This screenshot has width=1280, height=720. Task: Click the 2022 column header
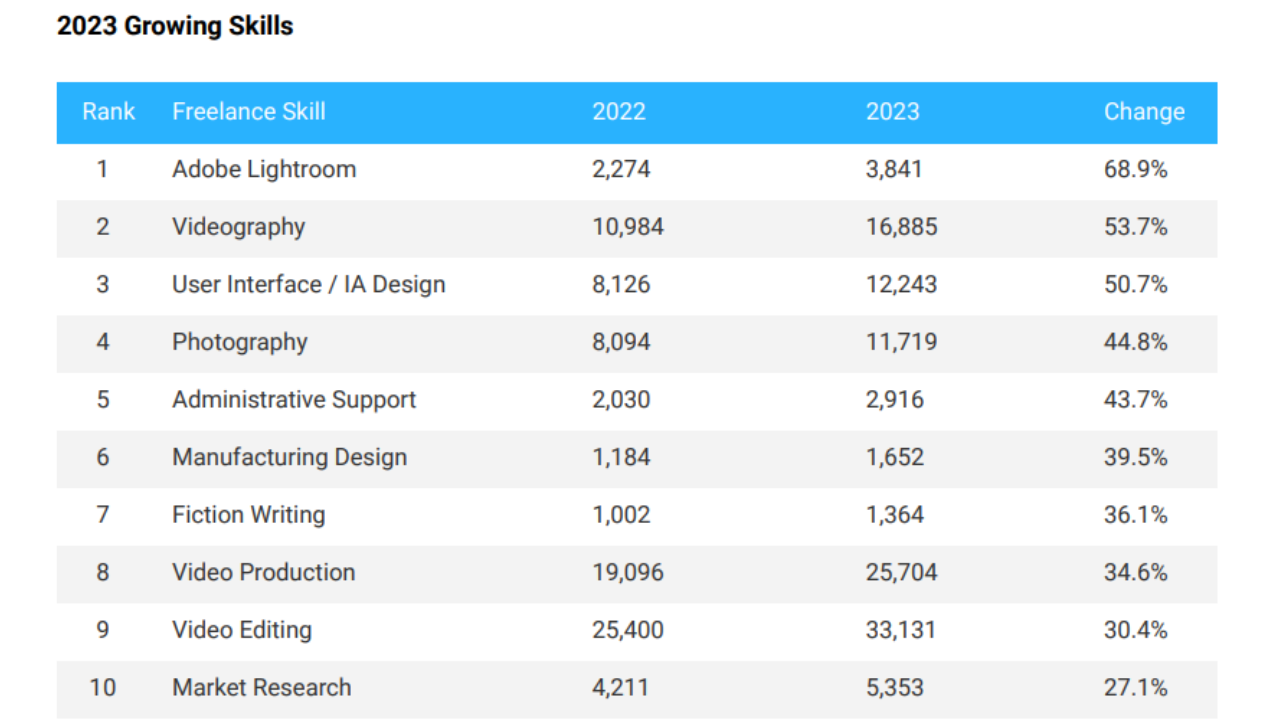[x=619, y=111]
